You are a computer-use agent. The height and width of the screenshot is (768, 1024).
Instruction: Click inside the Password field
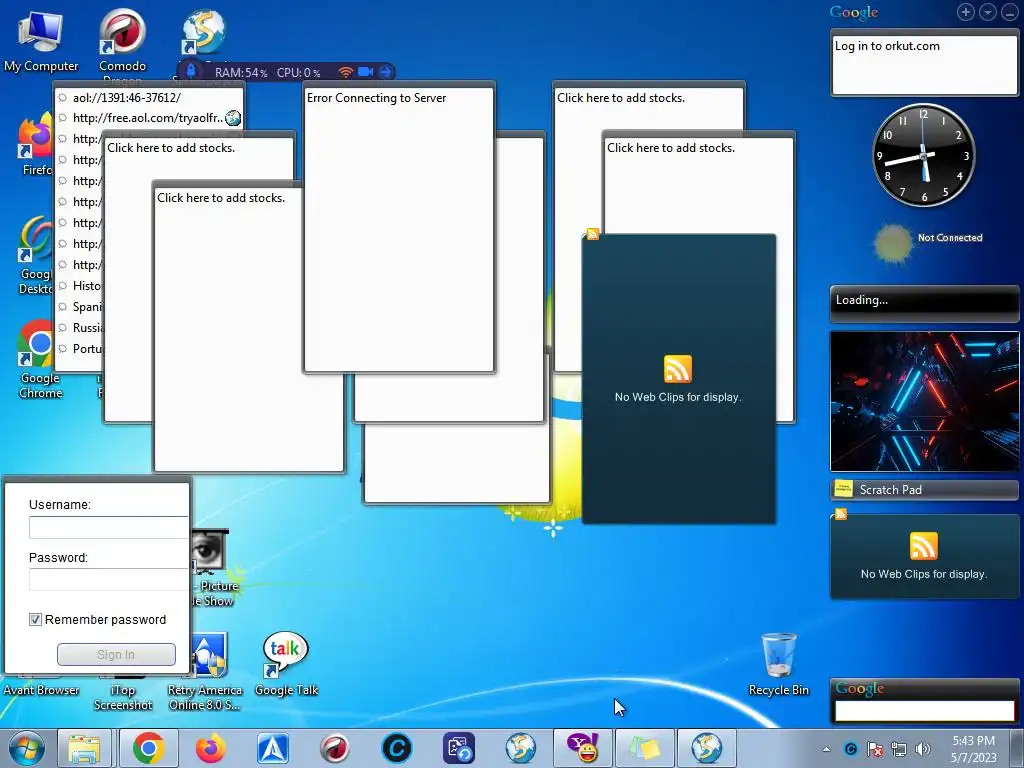point(108,579)
